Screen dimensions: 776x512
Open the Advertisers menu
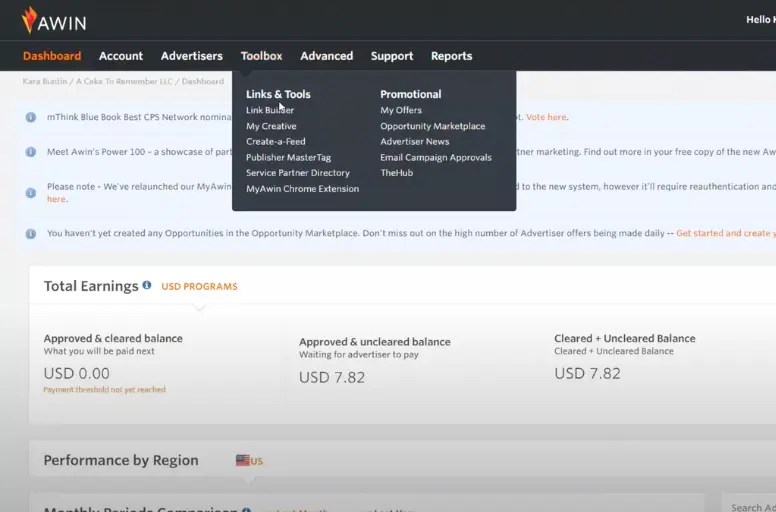point(192,56)
